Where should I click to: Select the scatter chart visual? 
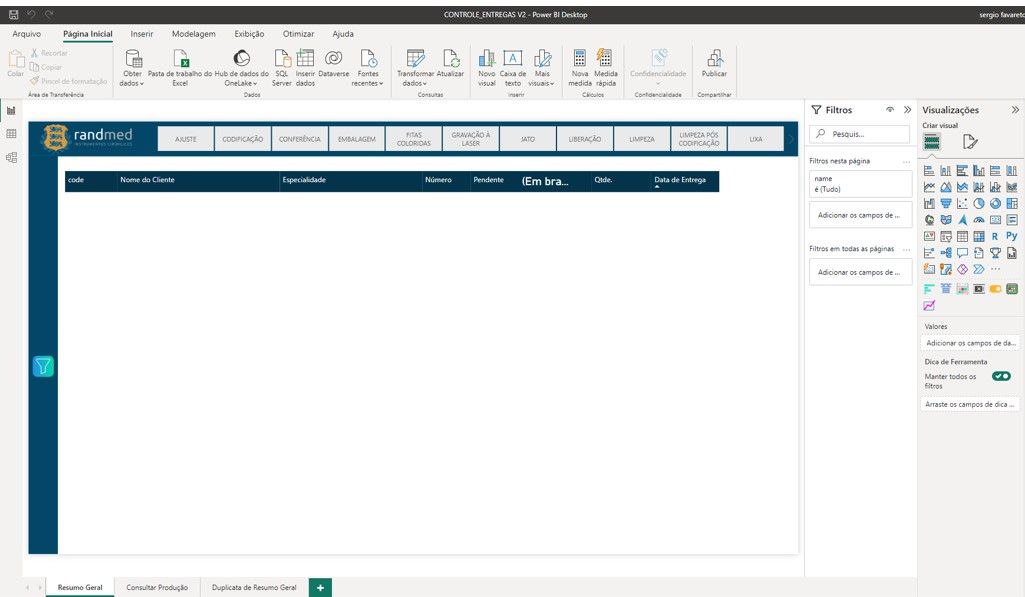pos(962,203)
